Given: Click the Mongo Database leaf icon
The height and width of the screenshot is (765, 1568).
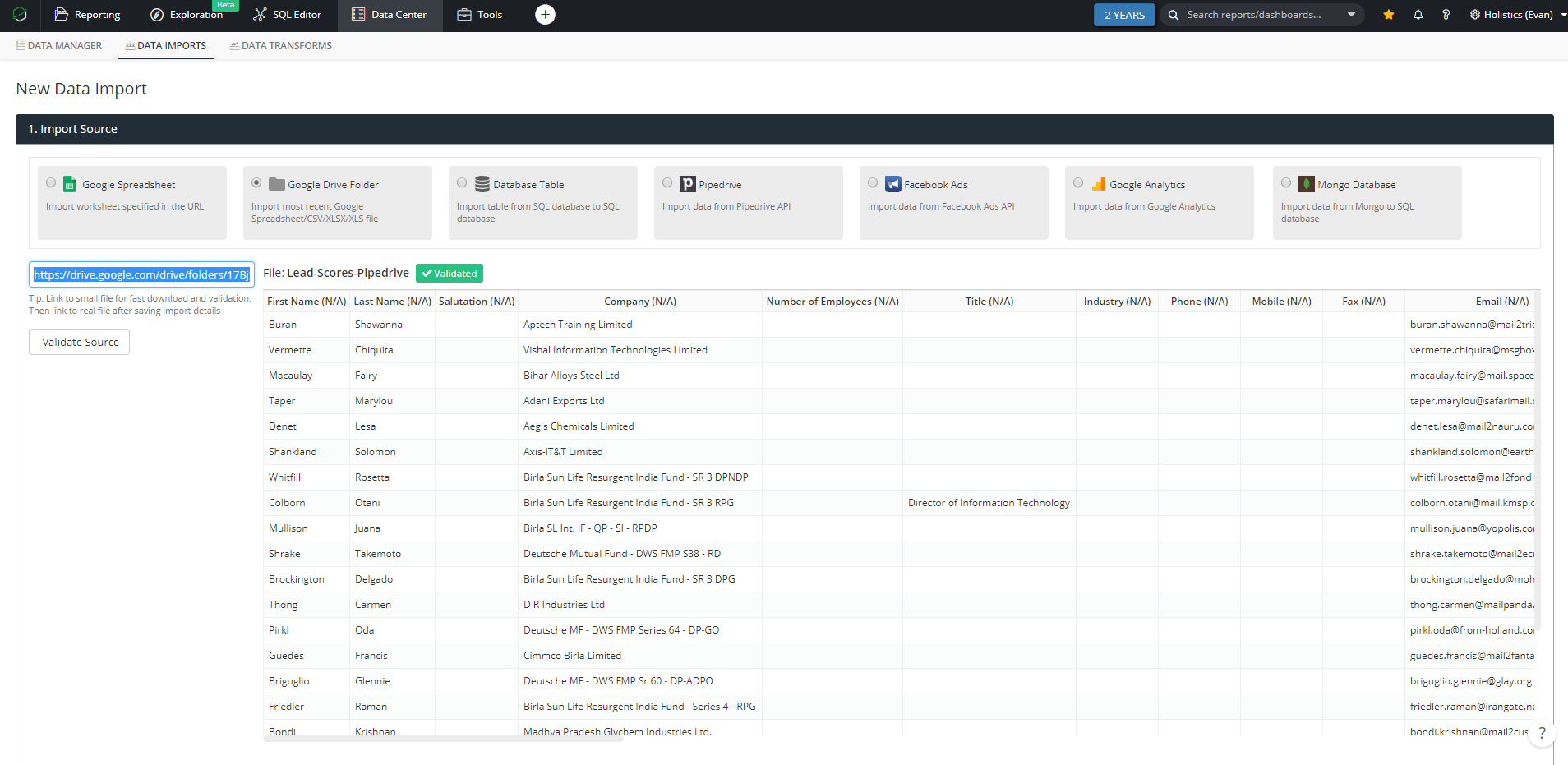Looking at the screenshot, I should coord(1307,184).
